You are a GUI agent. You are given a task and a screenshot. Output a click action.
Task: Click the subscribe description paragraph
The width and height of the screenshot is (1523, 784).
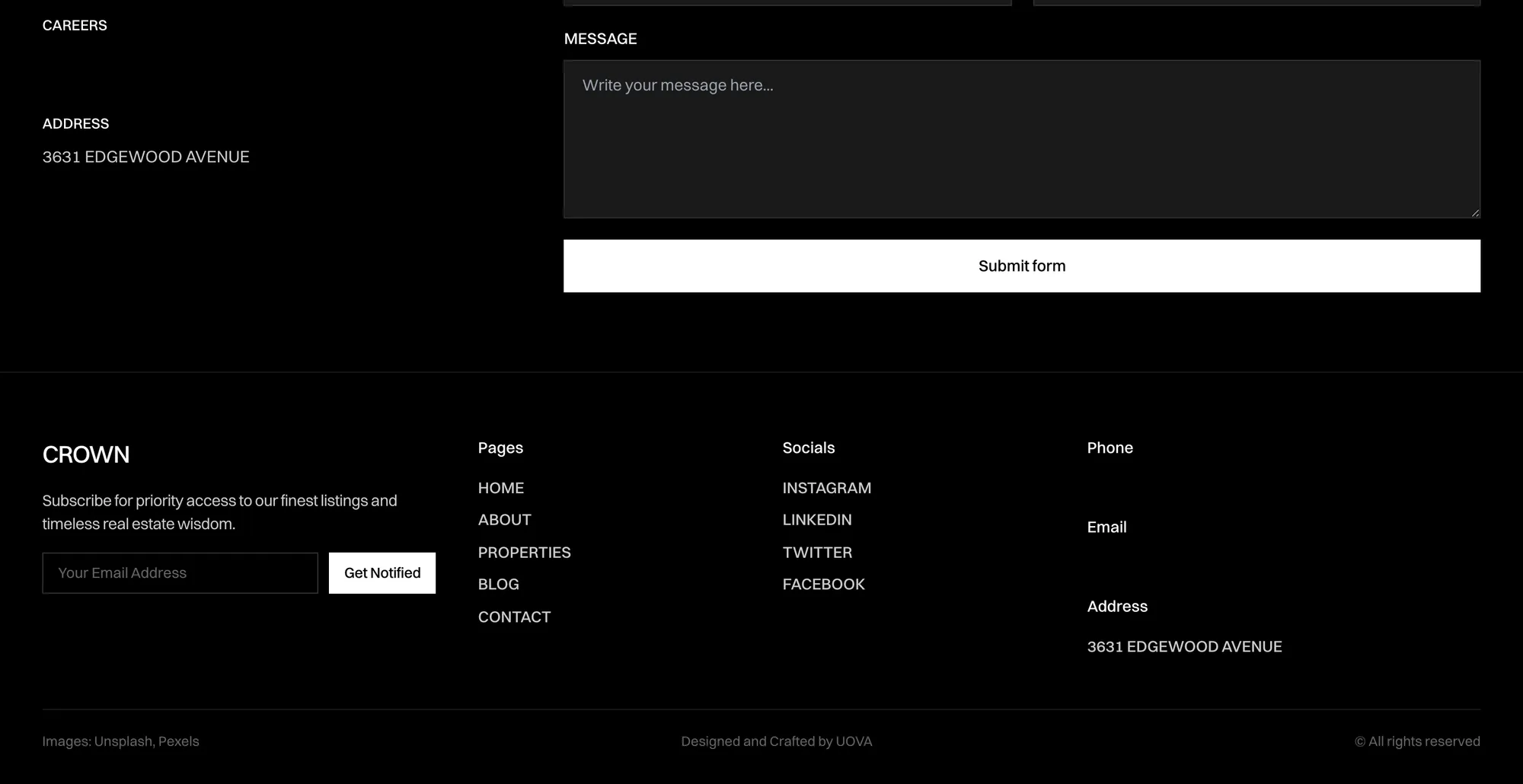(220, 512)
